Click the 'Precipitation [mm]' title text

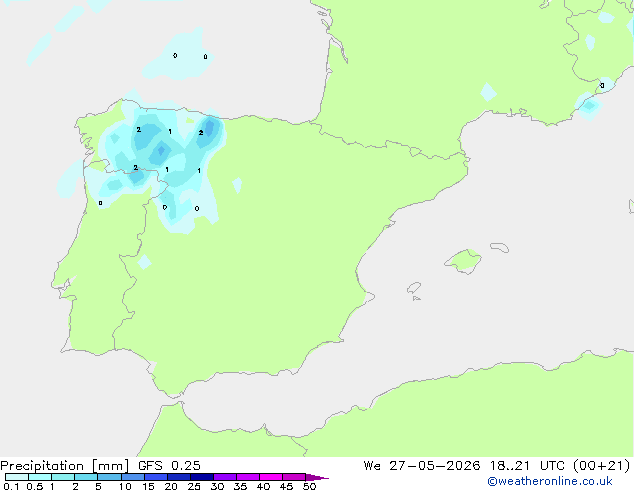pos(65,466)
